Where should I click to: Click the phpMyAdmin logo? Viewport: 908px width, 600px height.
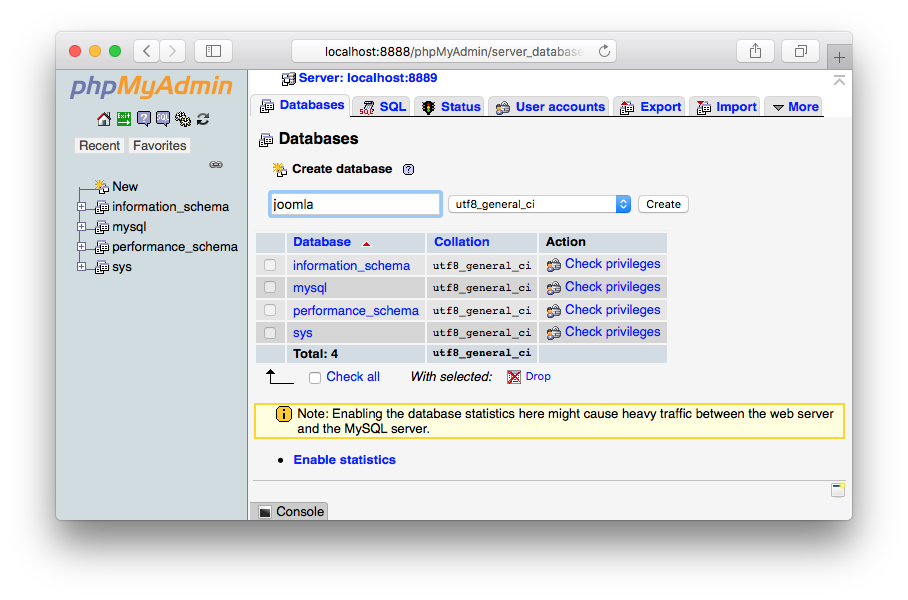150,87
